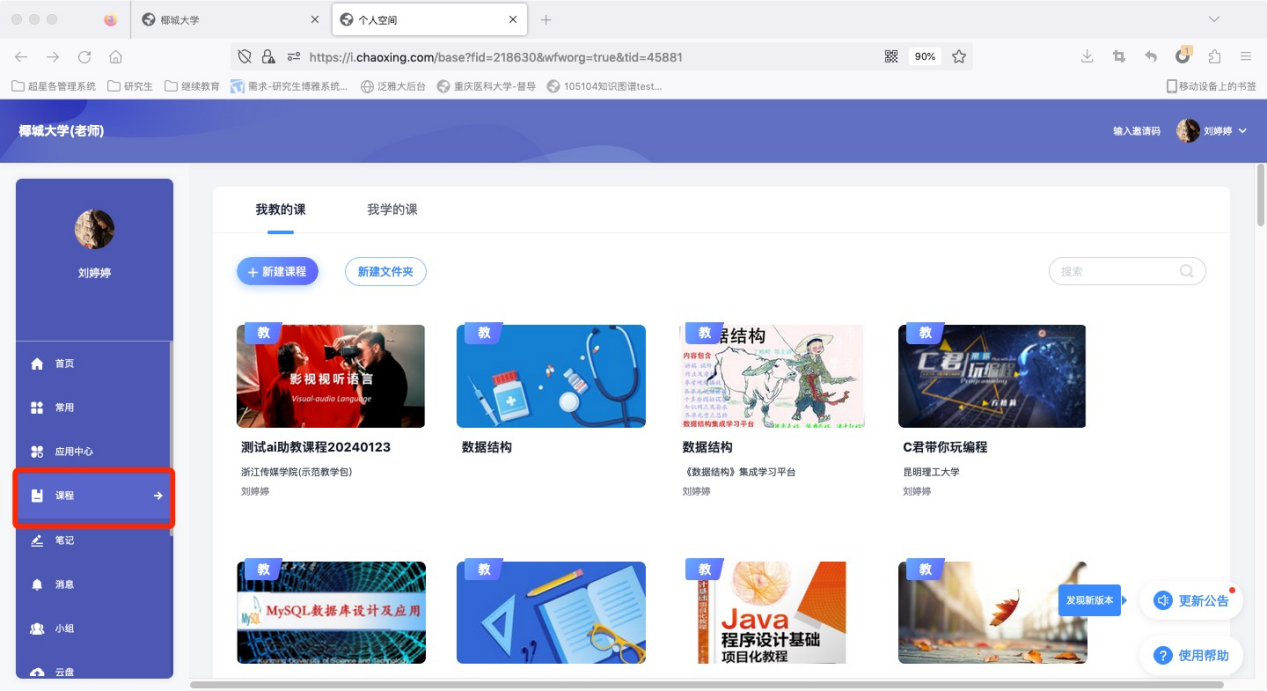
Task: Switch to 我学的课 tab
Action: [x=392, y=210]
